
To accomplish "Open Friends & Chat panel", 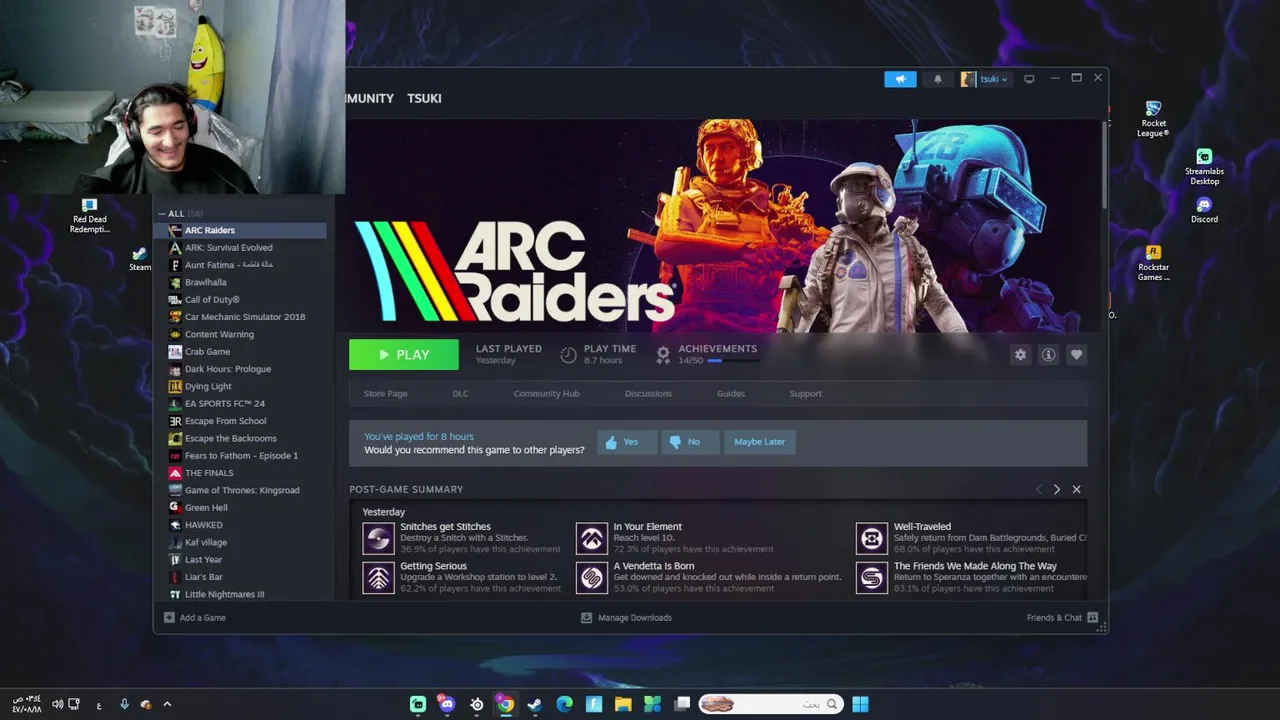I will [1062, 618].
